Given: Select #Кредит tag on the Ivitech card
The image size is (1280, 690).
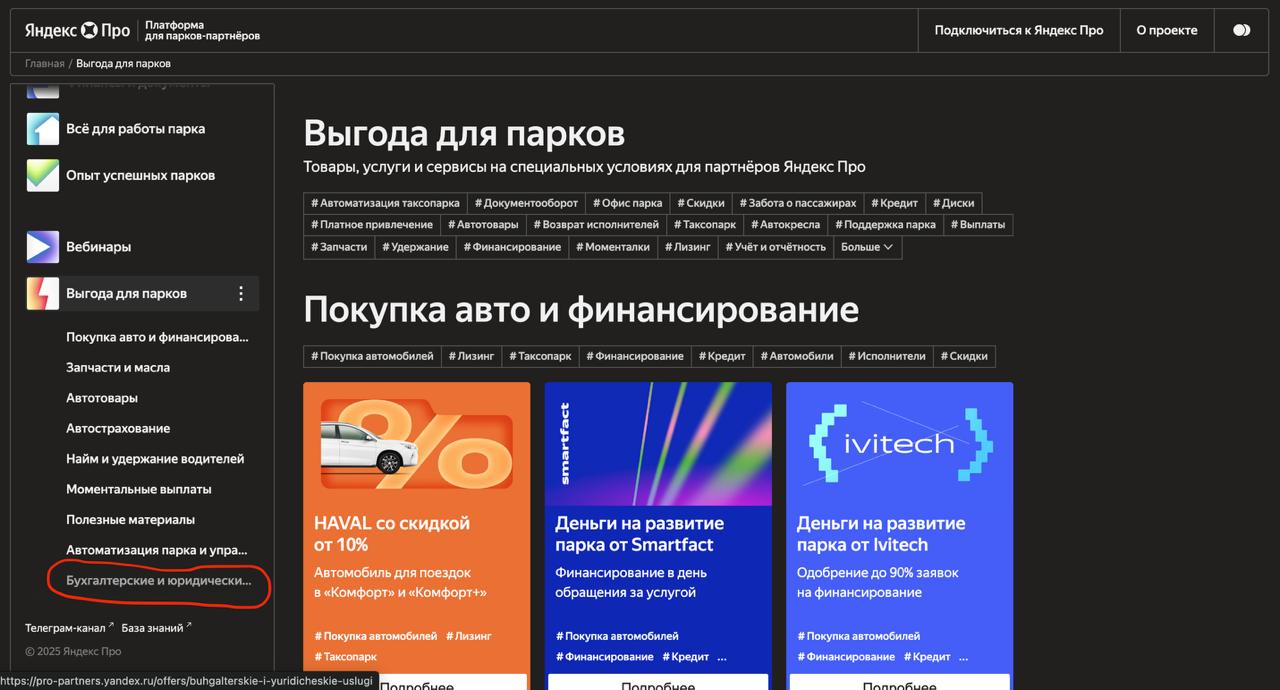Looking at the screenshot, I should pos(928,657).
